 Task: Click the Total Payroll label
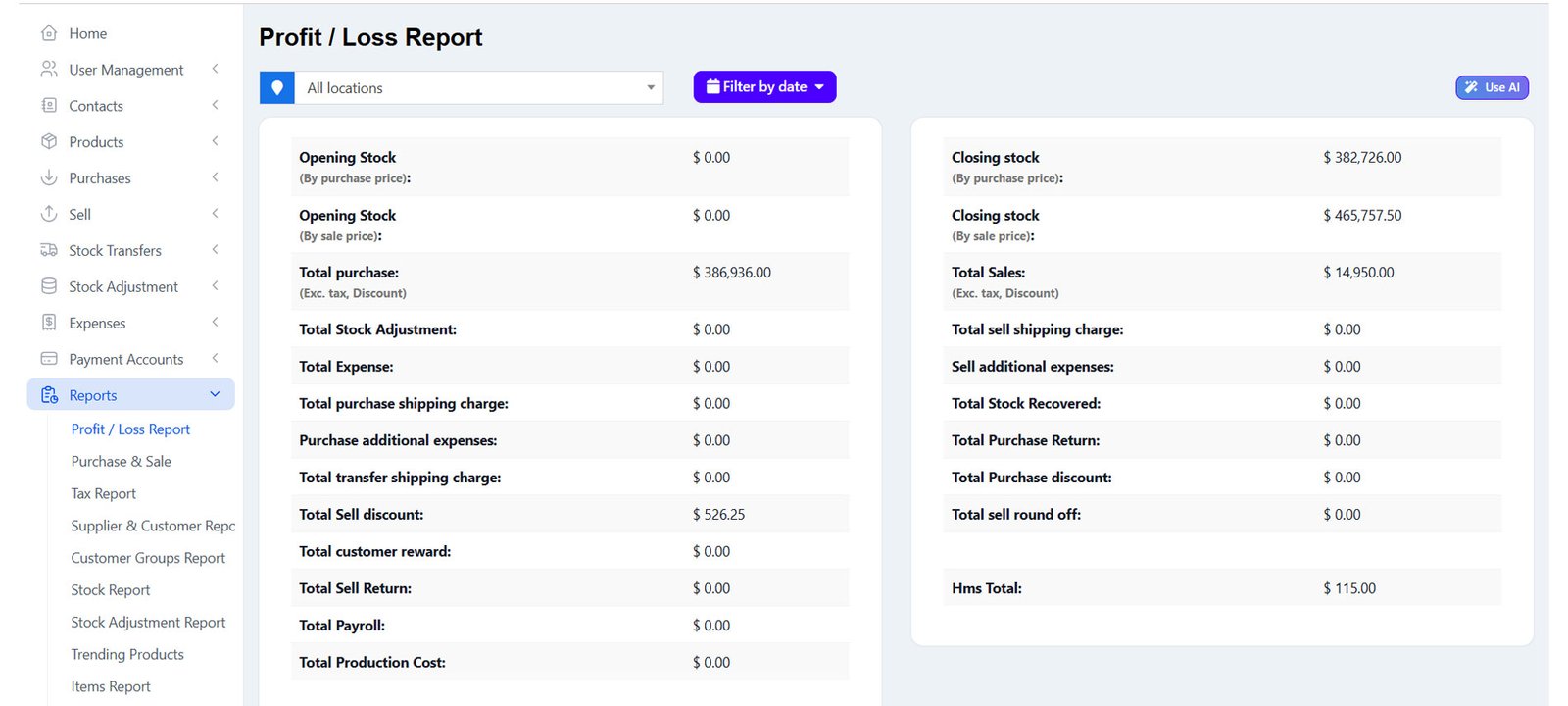pyautogui.click(x=342, y=626)
